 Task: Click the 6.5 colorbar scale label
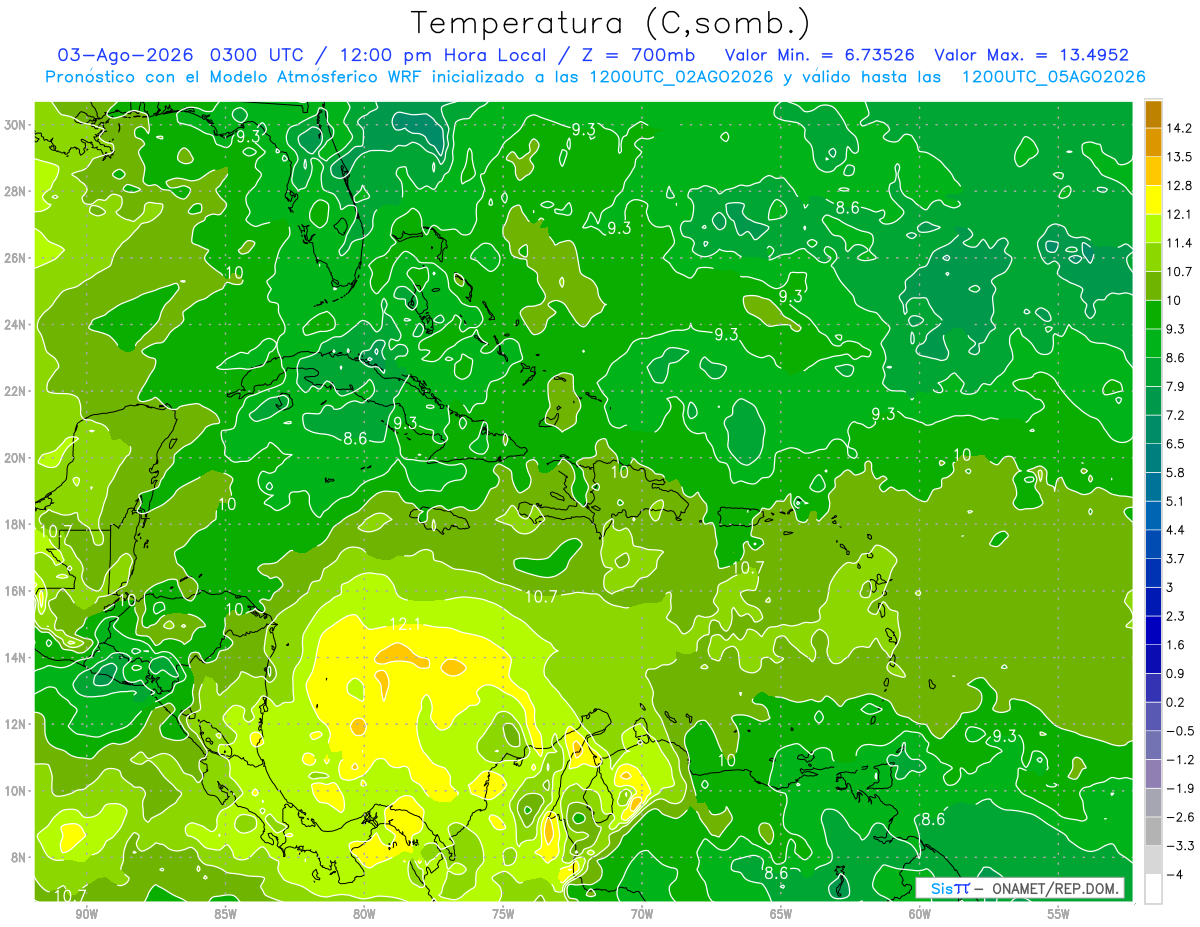point(1175,443)
